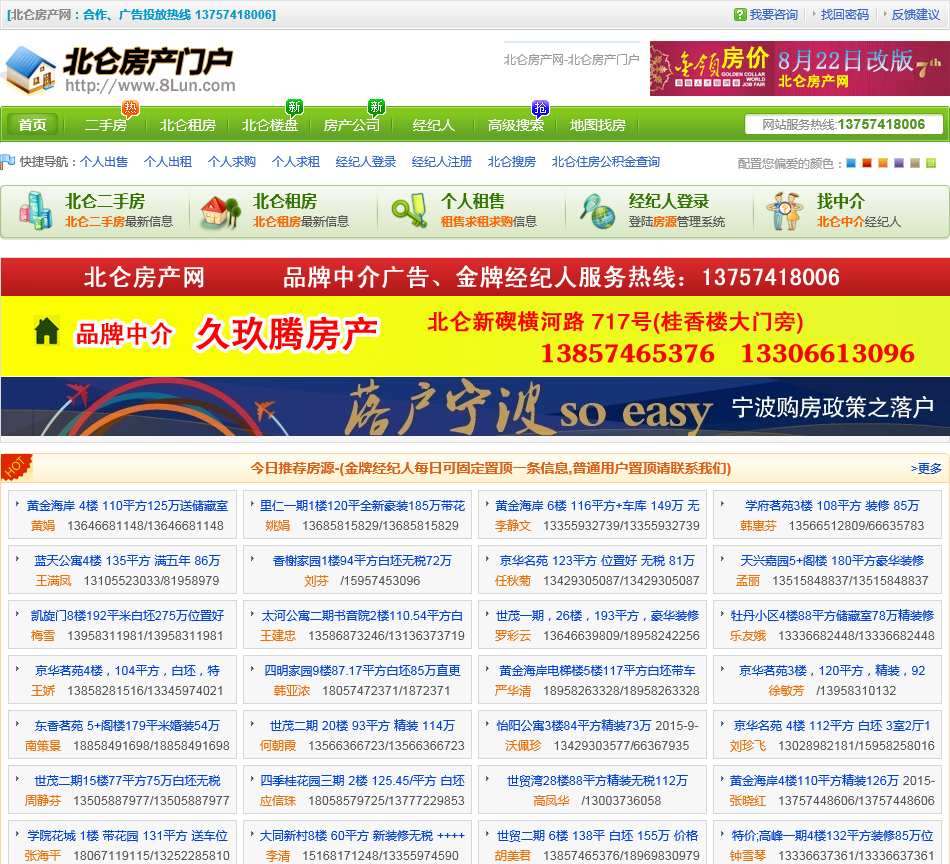
Task: Click the 抢 badge above 高级搜索
Action: point(540,107)
